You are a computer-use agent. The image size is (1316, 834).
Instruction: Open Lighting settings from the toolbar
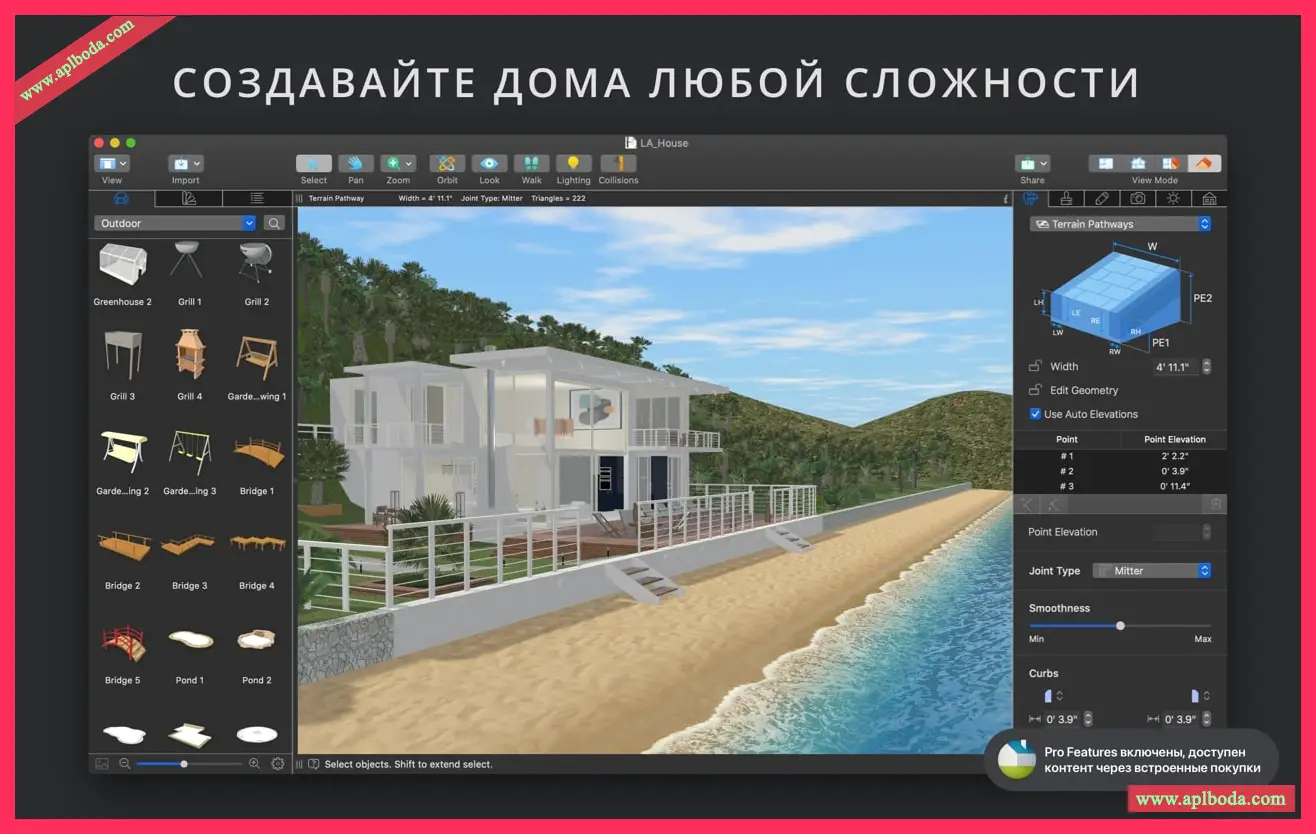pos(573,164)
